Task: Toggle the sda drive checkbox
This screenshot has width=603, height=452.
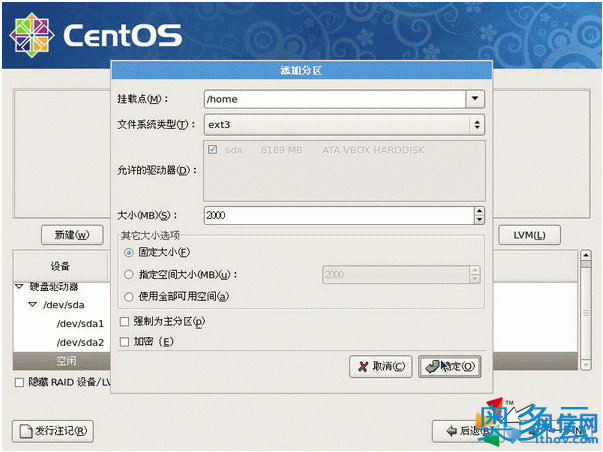Action: pos(212,149)
